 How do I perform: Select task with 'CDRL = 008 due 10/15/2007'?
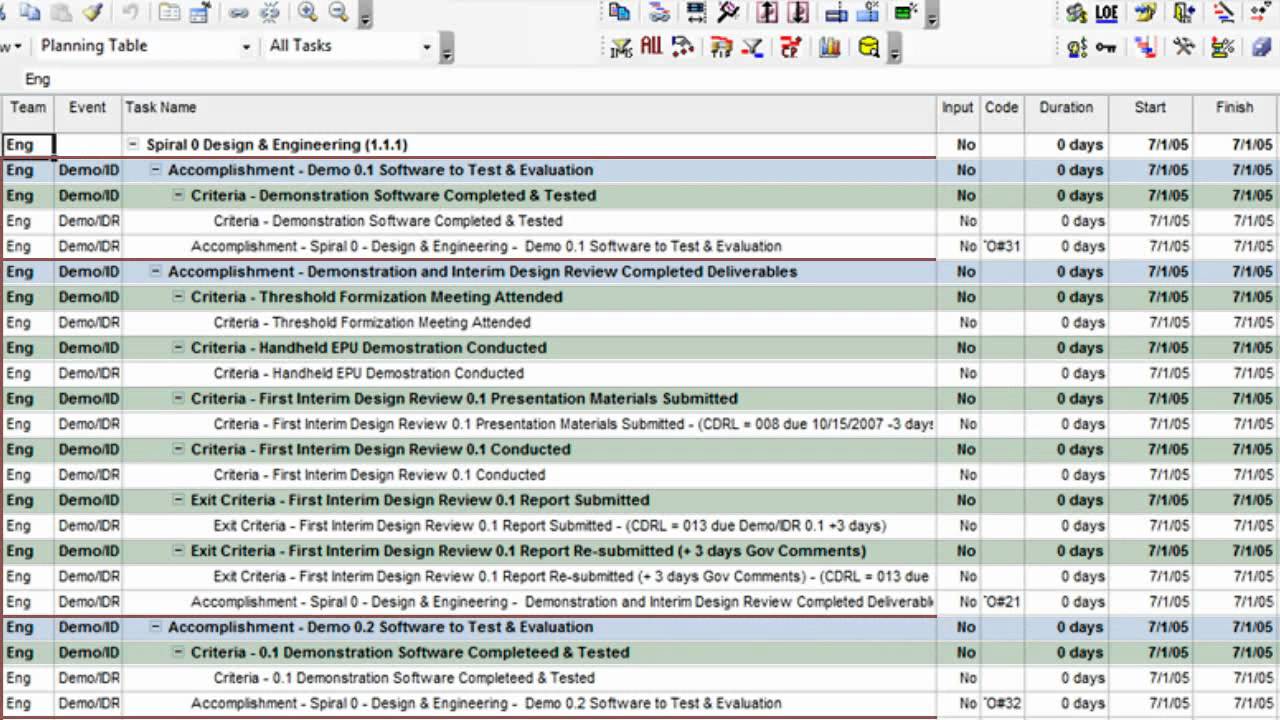(640, 424)
